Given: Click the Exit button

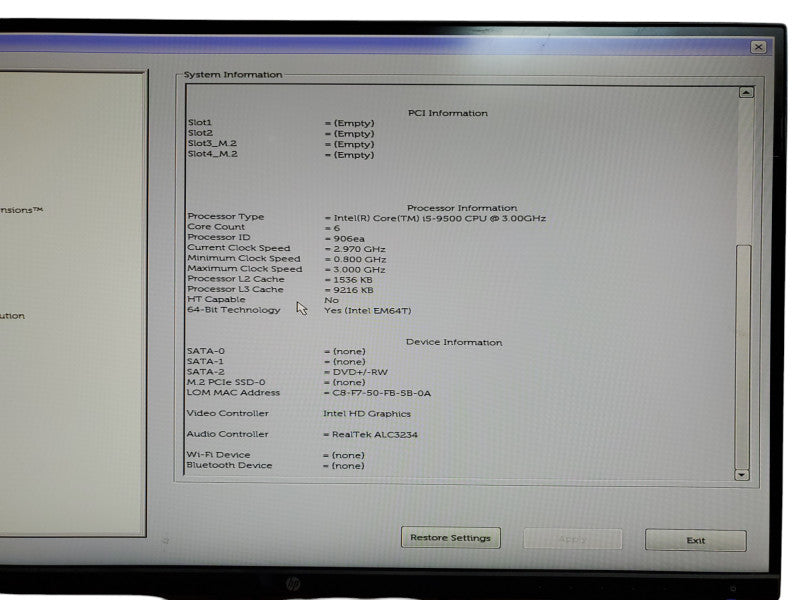Looking at the screenshot, I should [695, 540].
